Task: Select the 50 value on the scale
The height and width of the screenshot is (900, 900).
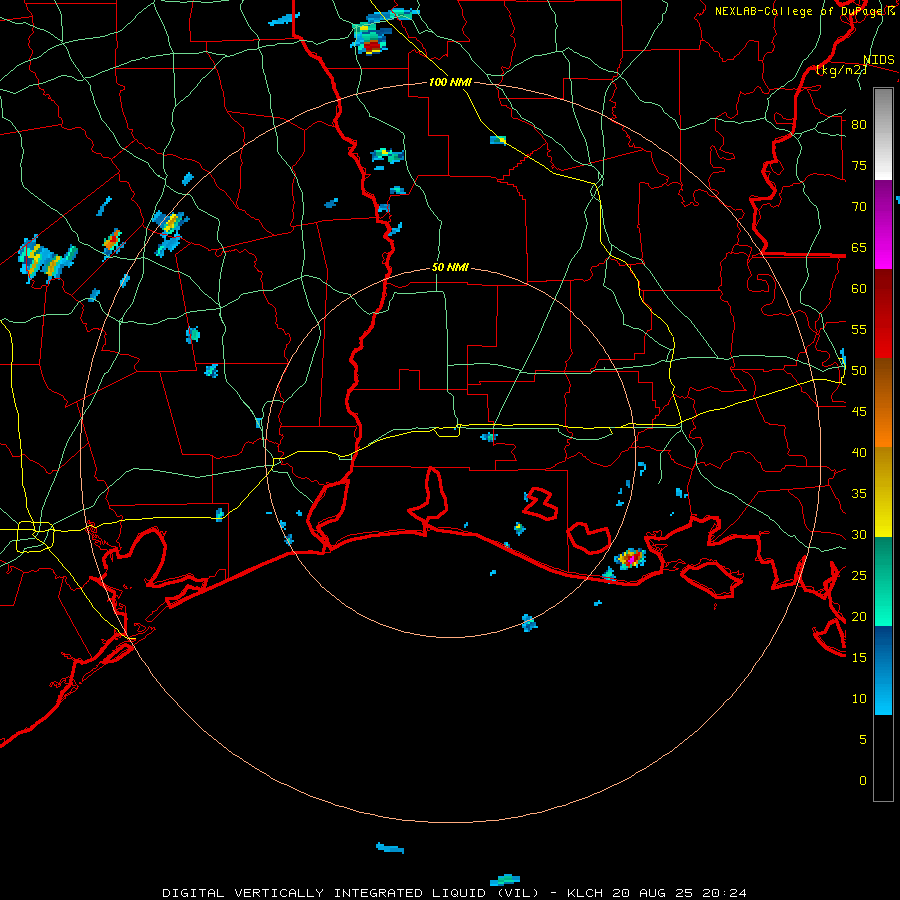Action: click(859, 371)
